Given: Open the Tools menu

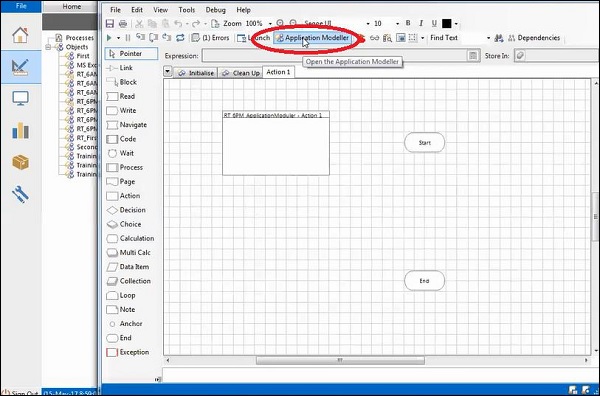Looking at the screenshot, I should 187,10.
